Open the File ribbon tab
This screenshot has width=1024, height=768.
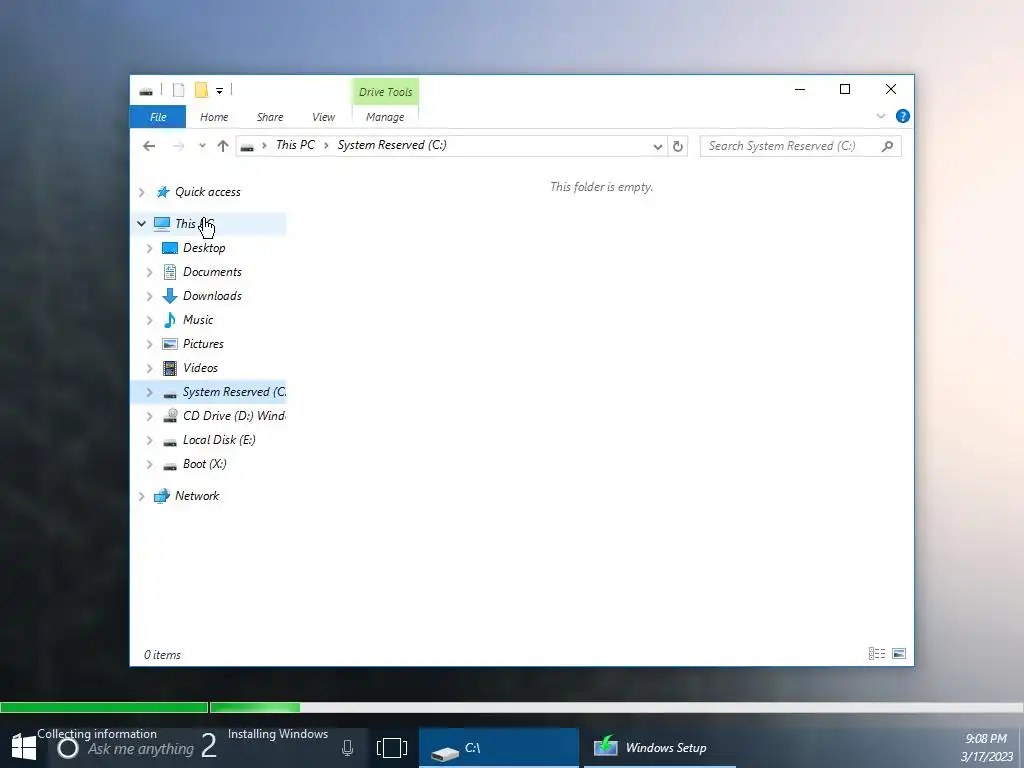click(x=157, y=117)
